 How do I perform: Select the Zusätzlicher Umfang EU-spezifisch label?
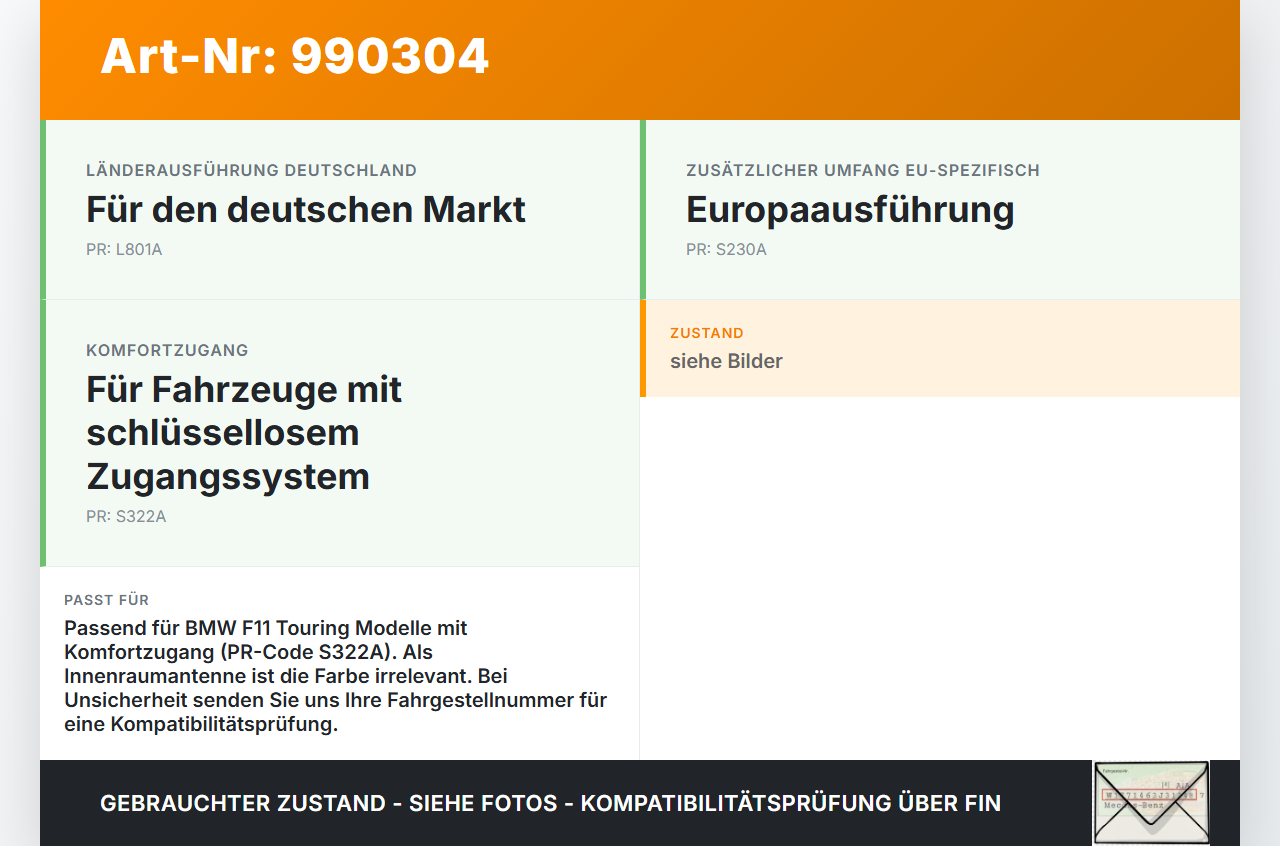click(x=862, y=170)
